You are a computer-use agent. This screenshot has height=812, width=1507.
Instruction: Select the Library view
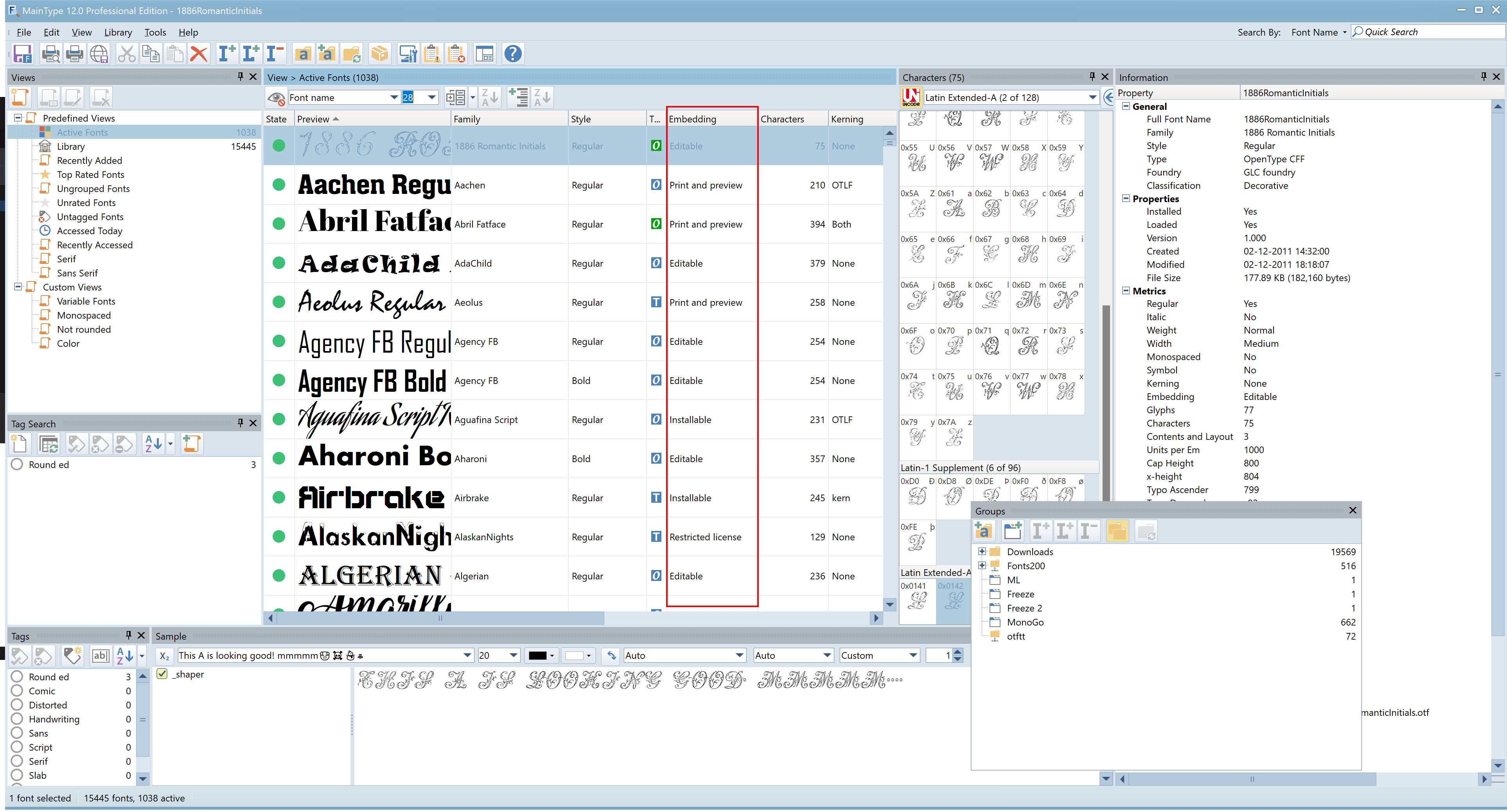tap(71, 146)
